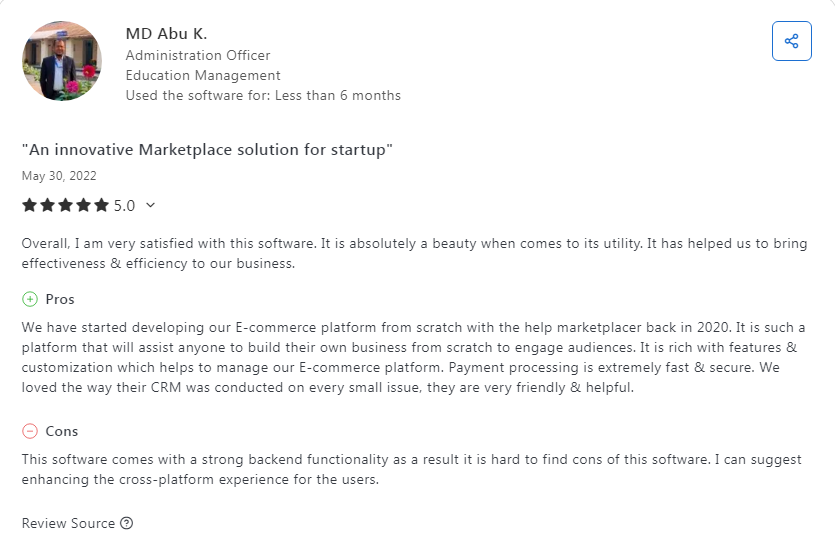The image size is (835, 548).
Task: Click the Review Source label
Action: pyautogui.click(x=68, y=523)
